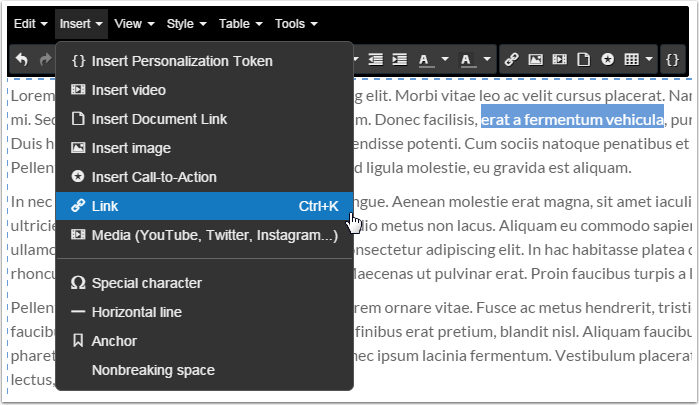Click the insert image toolbar icon

coord(535,59)
